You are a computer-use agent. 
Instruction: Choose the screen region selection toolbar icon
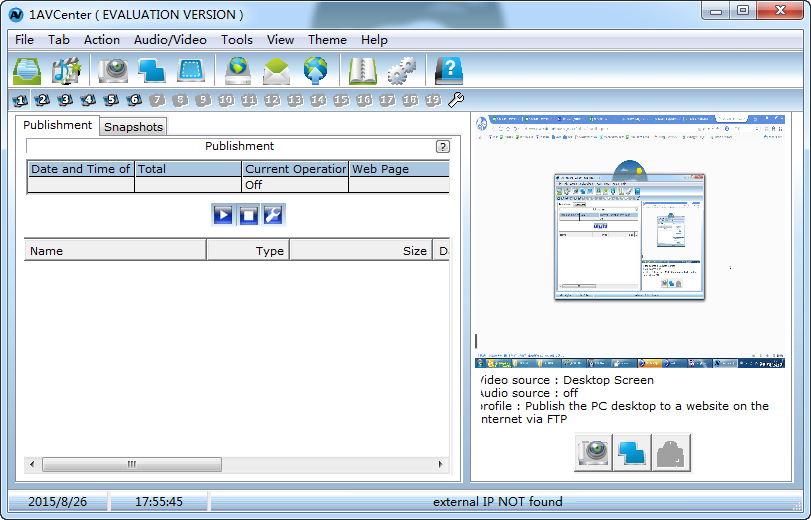pyautogui.click(x=191, y=70)
